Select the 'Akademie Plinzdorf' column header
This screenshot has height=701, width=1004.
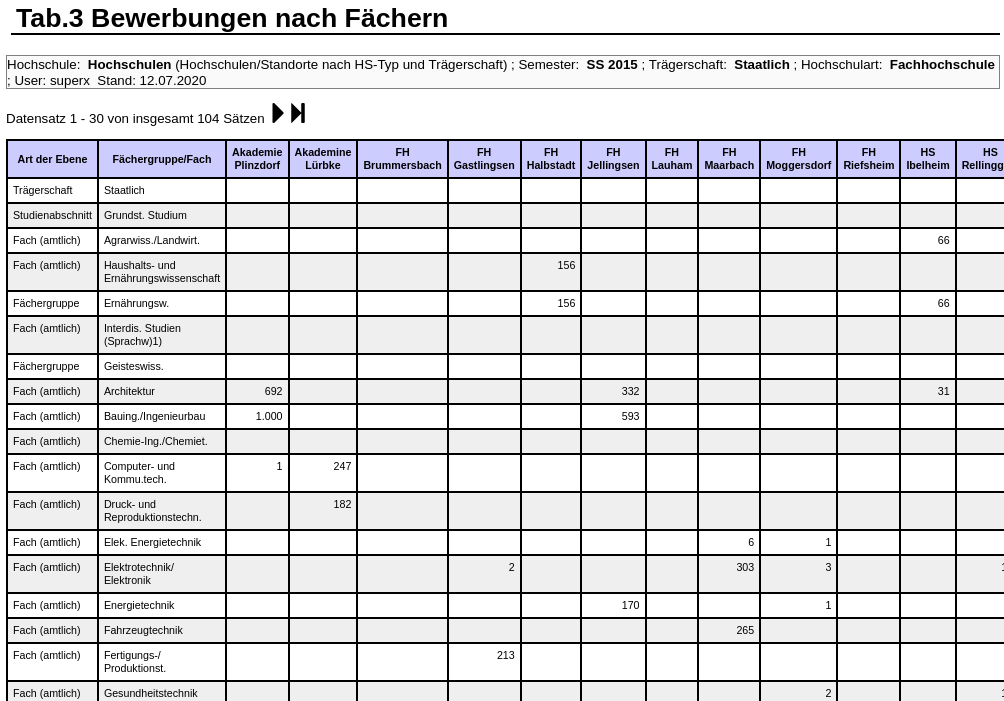(257, 159)
